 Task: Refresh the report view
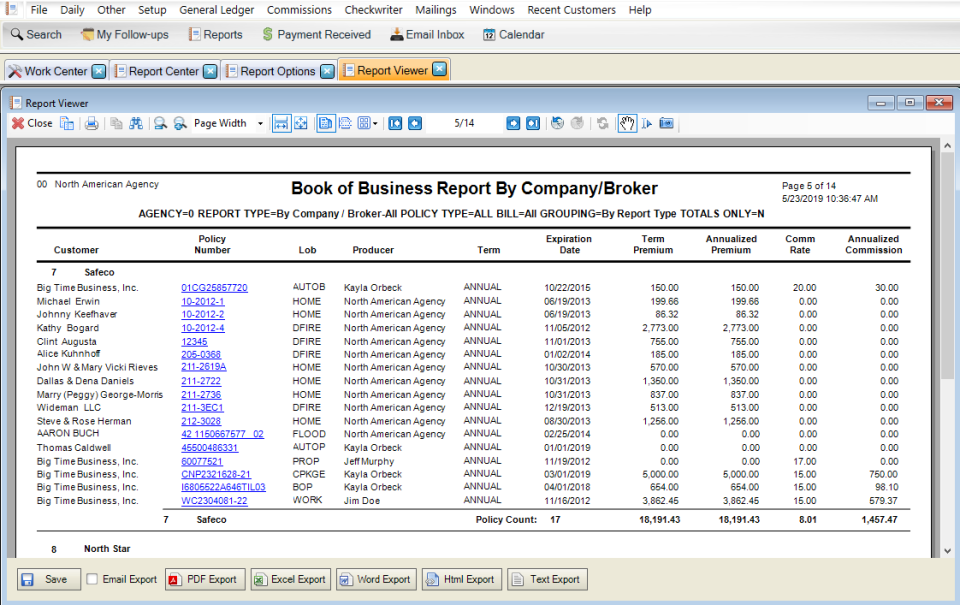[602, 123]
